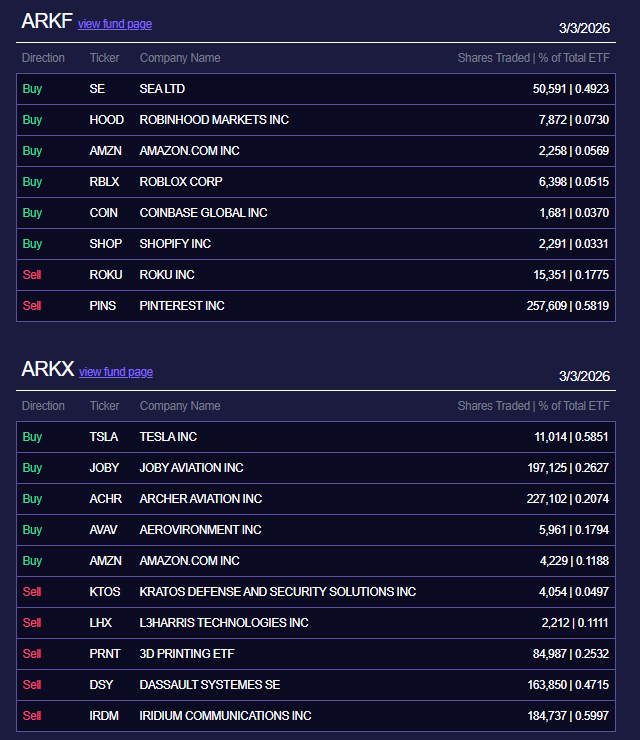Click the ACHR ticker
Viewport: 640px width, 740px height.
point(106,499)
